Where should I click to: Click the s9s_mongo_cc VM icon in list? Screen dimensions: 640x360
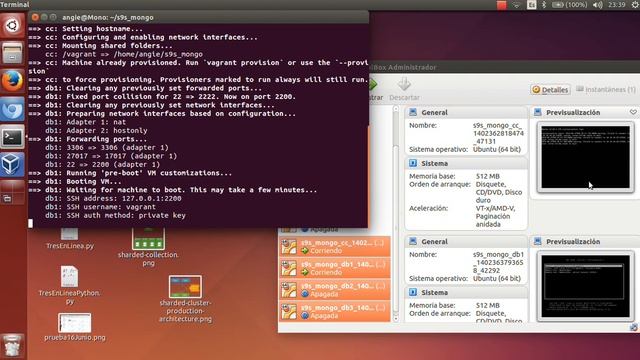coord(289,247)
